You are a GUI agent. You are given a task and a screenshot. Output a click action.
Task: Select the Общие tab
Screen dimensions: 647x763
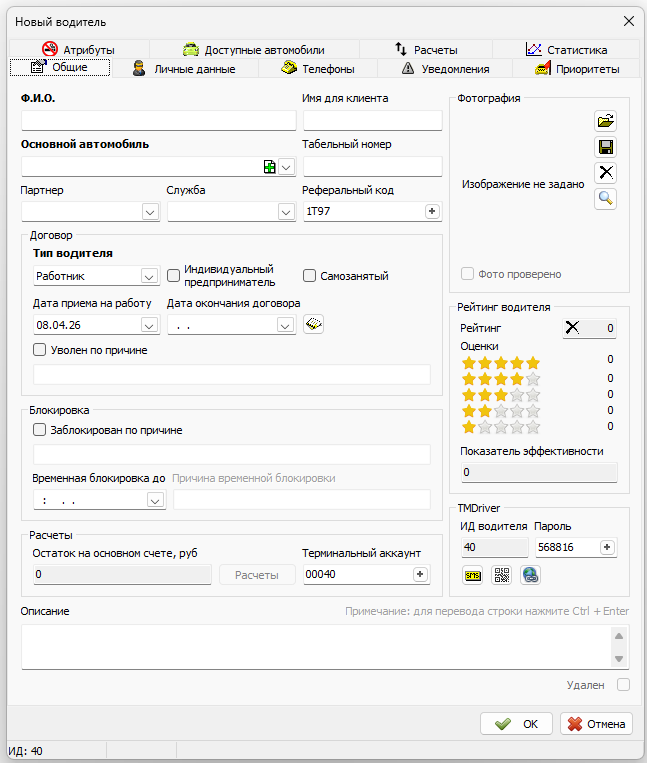[60, 67]
